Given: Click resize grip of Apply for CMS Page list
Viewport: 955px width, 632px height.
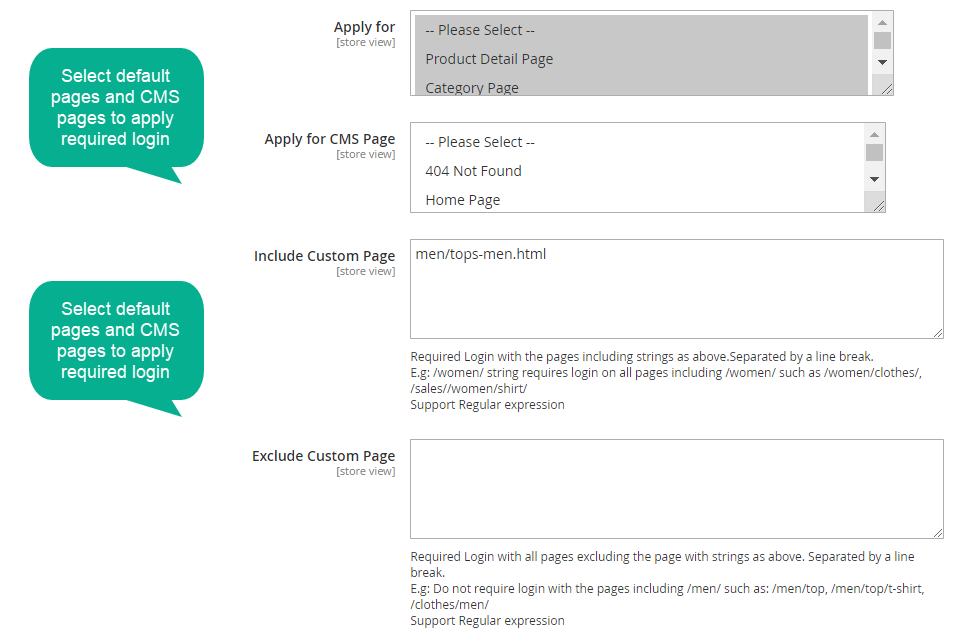Looking at the screenshot, I should (x=878, y=206).
